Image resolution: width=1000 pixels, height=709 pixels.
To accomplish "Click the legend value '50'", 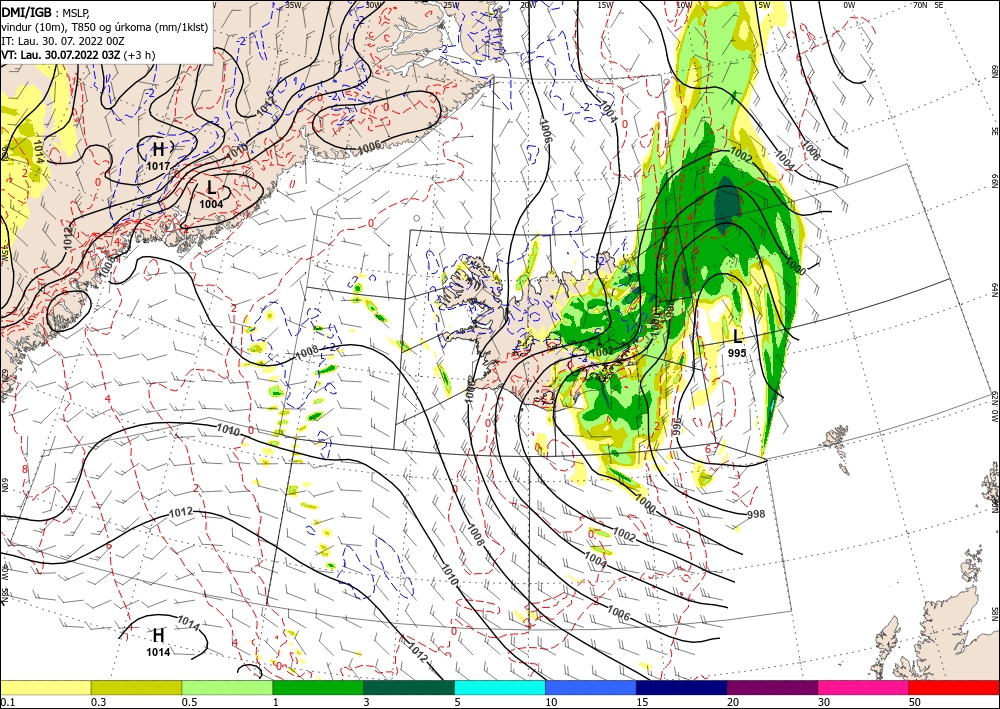I will point(915,702).
